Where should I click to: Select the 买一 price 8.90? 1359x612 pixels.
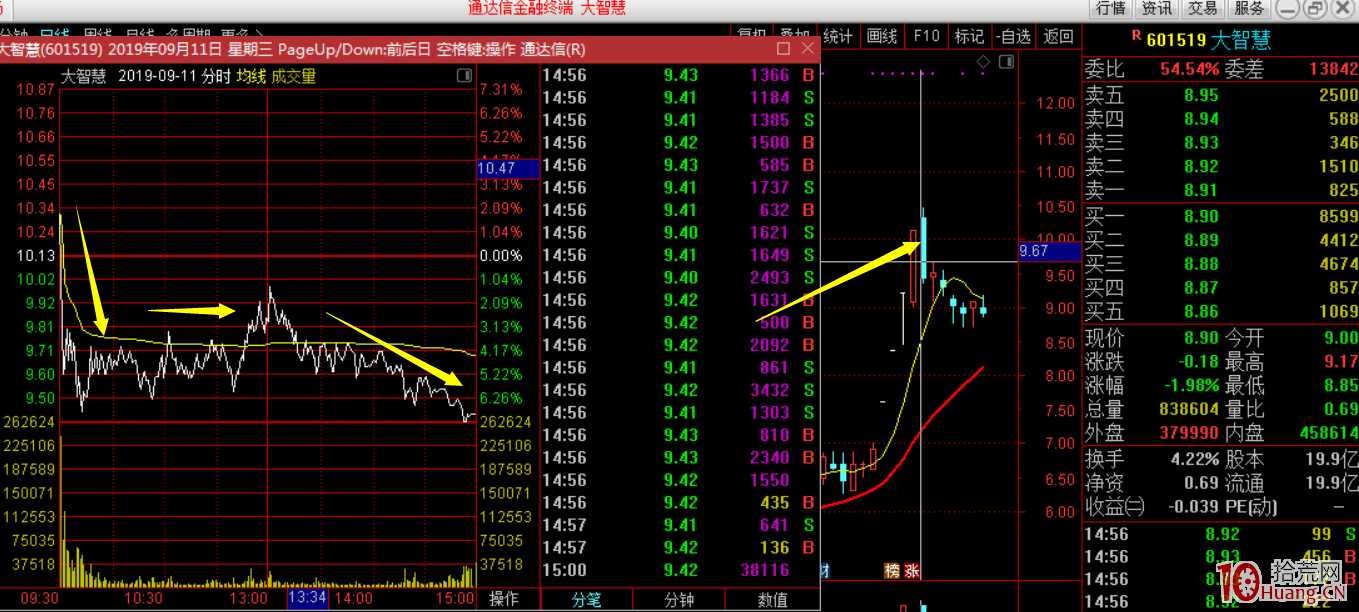1200,216
